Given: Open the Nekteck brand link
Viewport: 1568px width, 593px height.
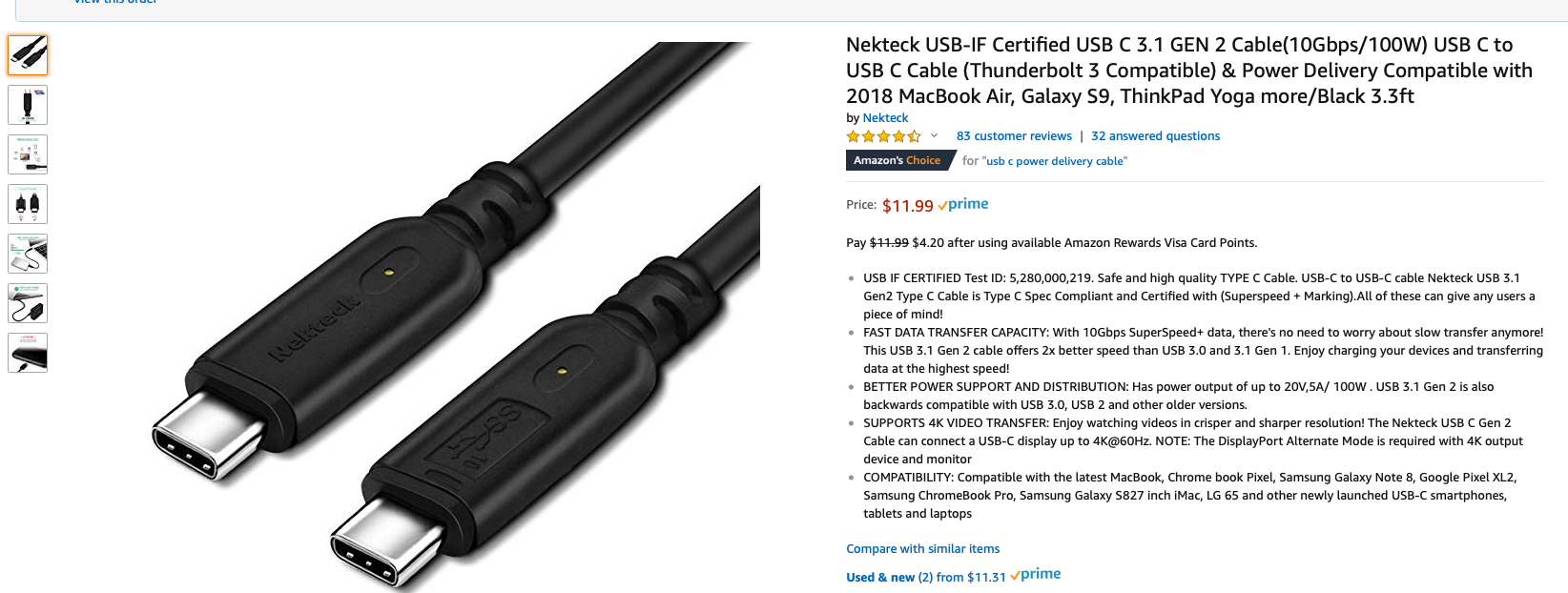Looking at the screenshot, I should (885, 118).
